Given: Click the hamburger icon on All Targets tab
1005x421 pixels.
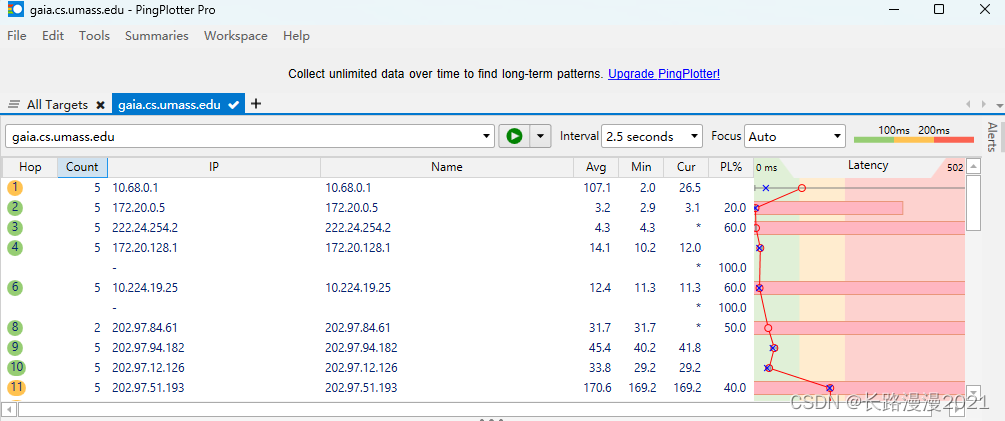Looking at the screenshot, I should pos(14,104).
